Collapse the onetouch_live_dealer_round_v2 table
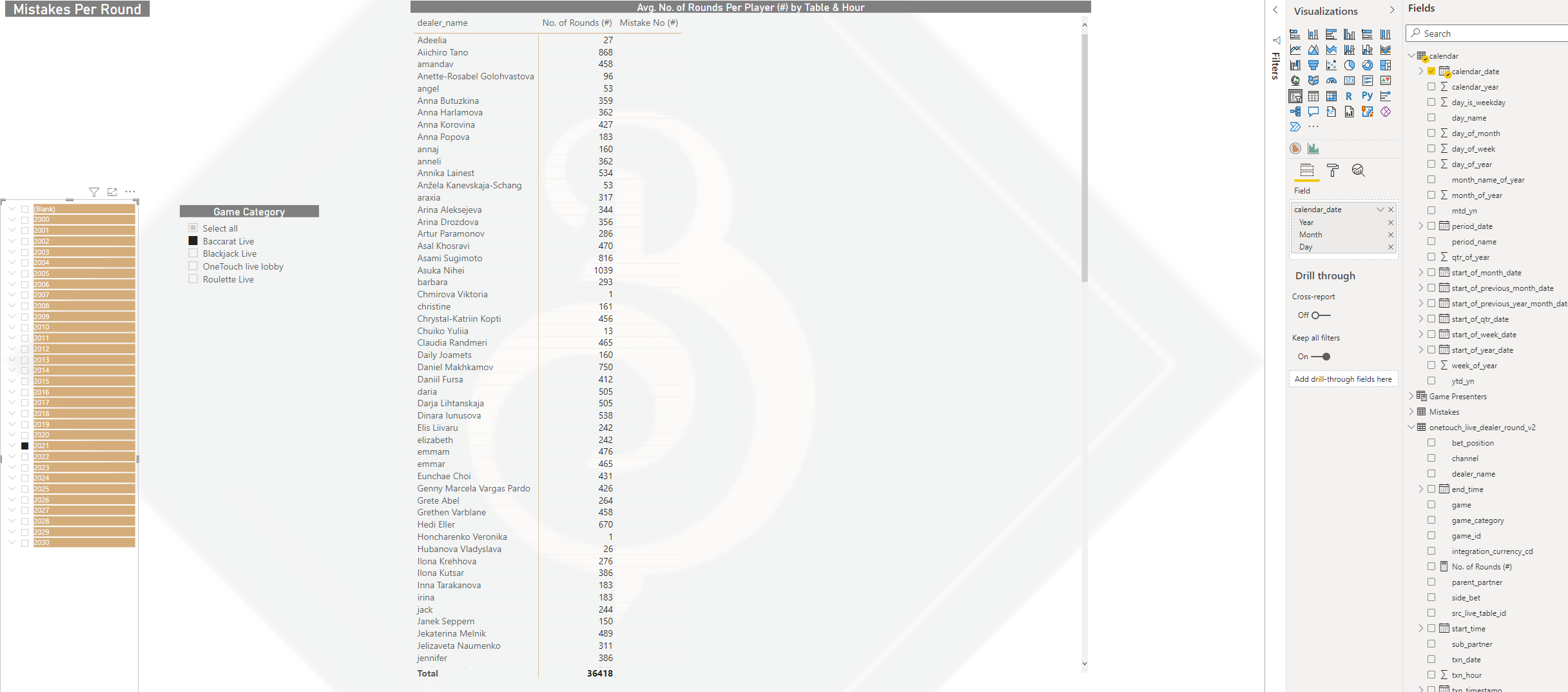Screen dimensions: 1568x692 point(1411,427)
